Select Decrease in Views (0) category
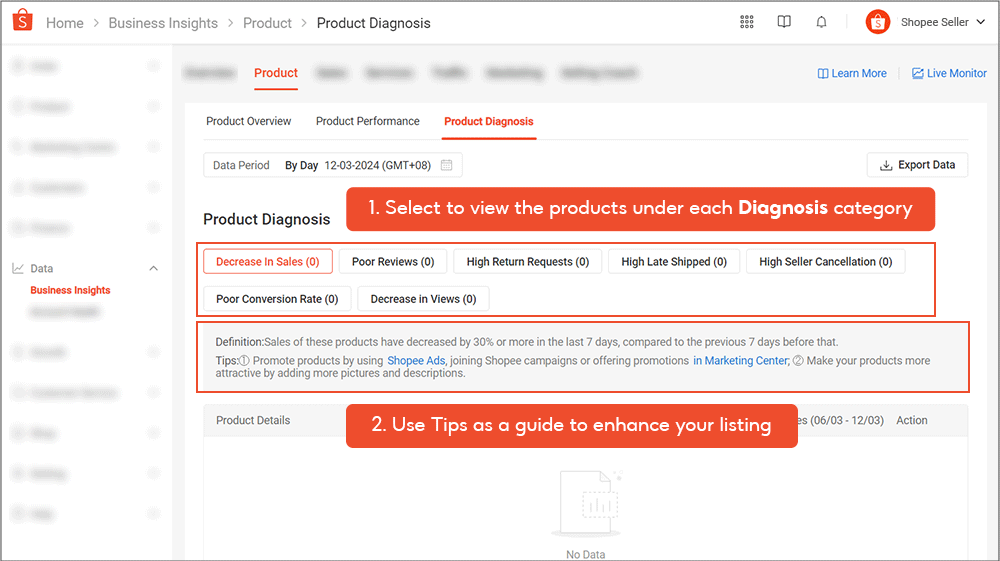The width and height of the screenshot is (1000, 561). [x=423, y=299]
